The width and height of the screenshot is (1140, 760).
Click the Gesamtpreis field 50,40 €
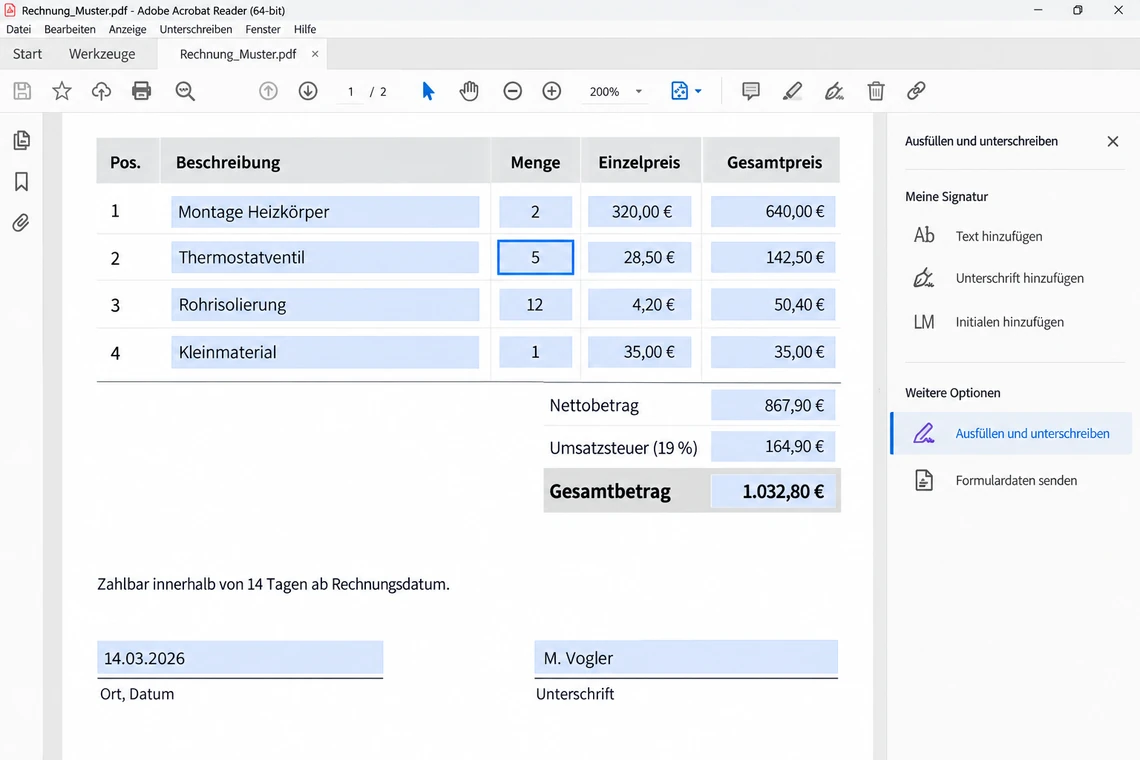[773, 305]
